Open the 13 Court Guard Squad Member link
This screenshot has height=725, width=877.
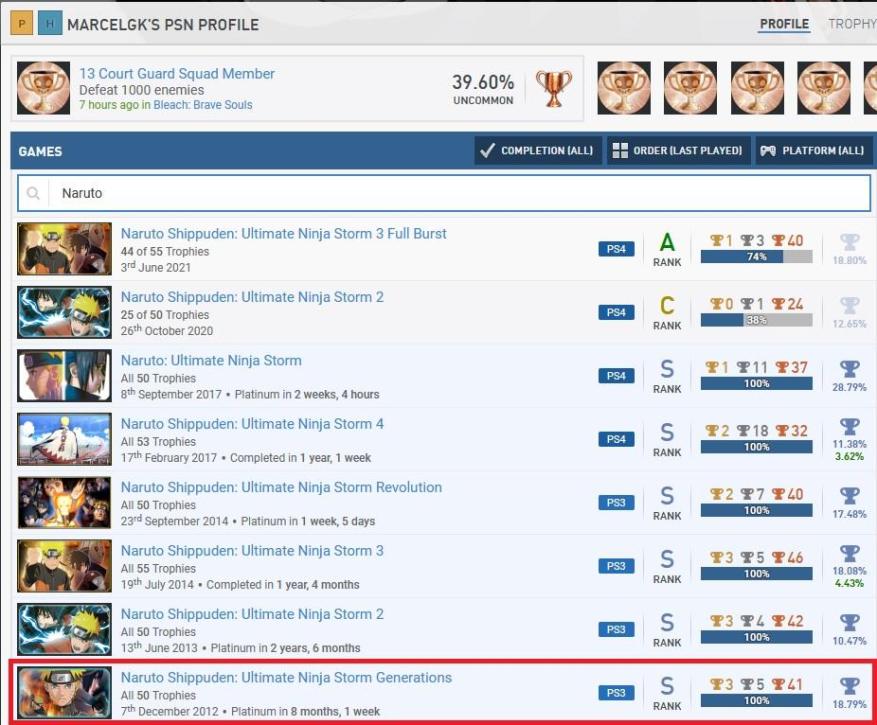pos(177,74)
